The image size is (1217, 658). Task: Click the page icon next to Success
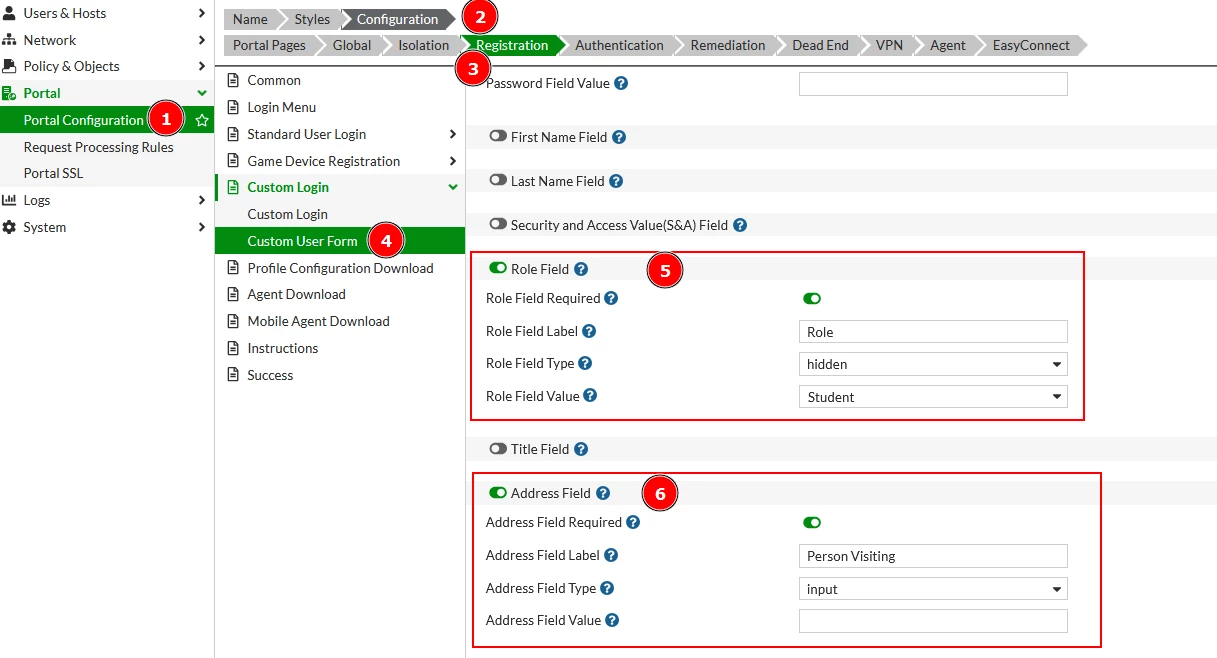pos(234,375)
